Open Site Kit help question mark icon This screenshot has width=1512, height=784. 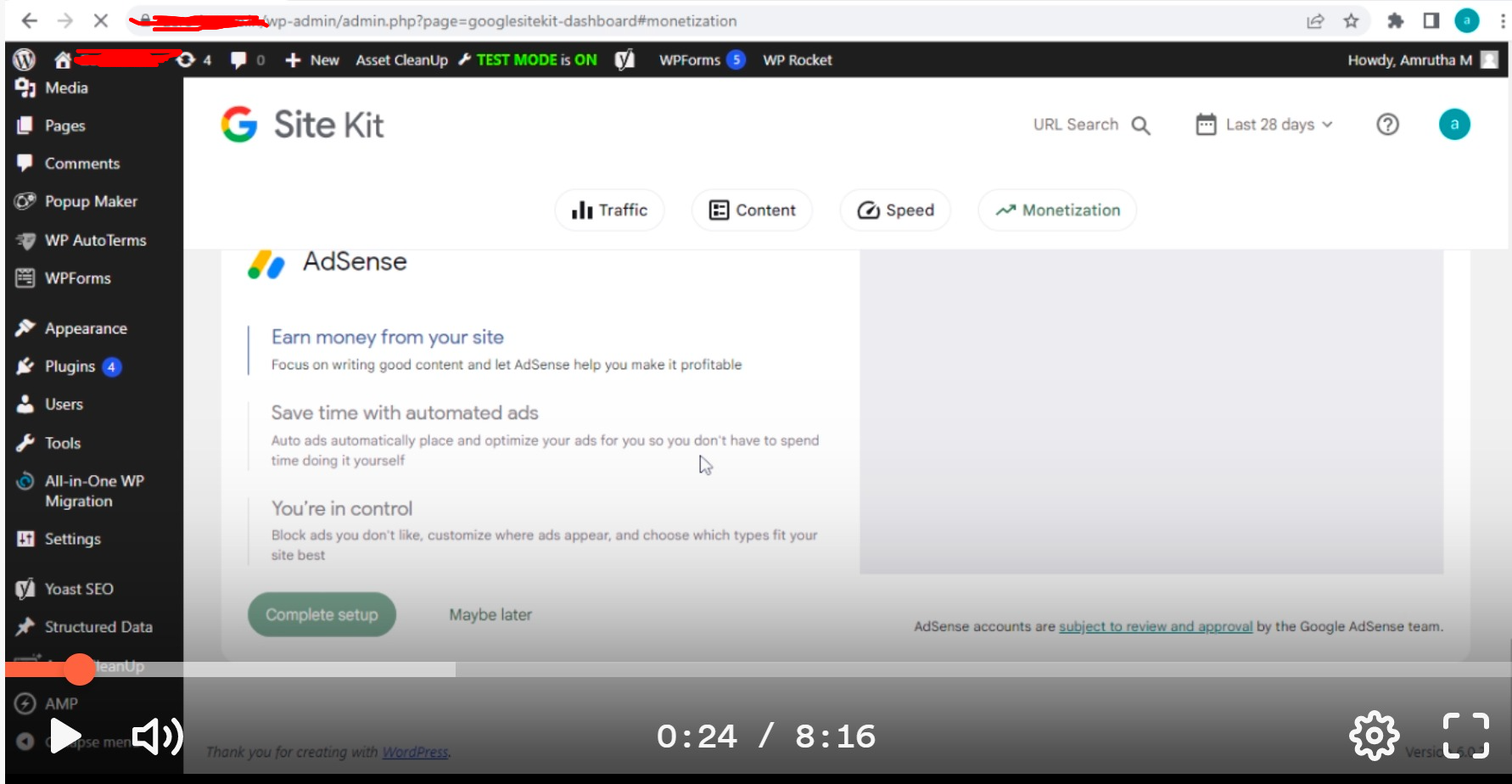[1387, 124]
